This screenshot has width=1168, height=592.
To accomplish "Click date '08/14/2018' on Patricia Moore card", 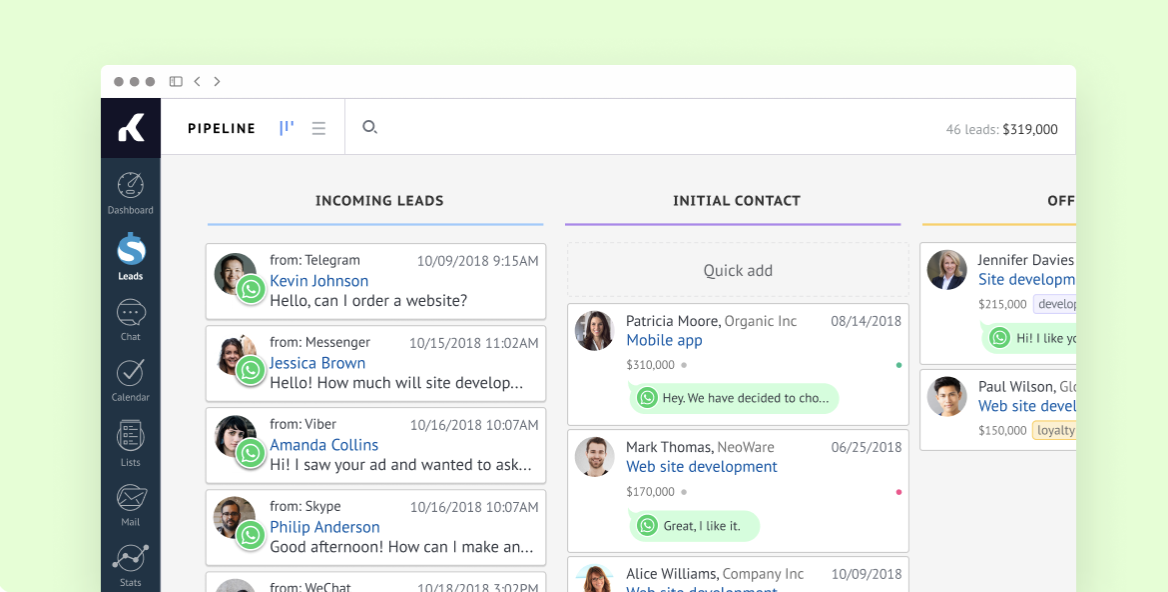I will [866, 321].
